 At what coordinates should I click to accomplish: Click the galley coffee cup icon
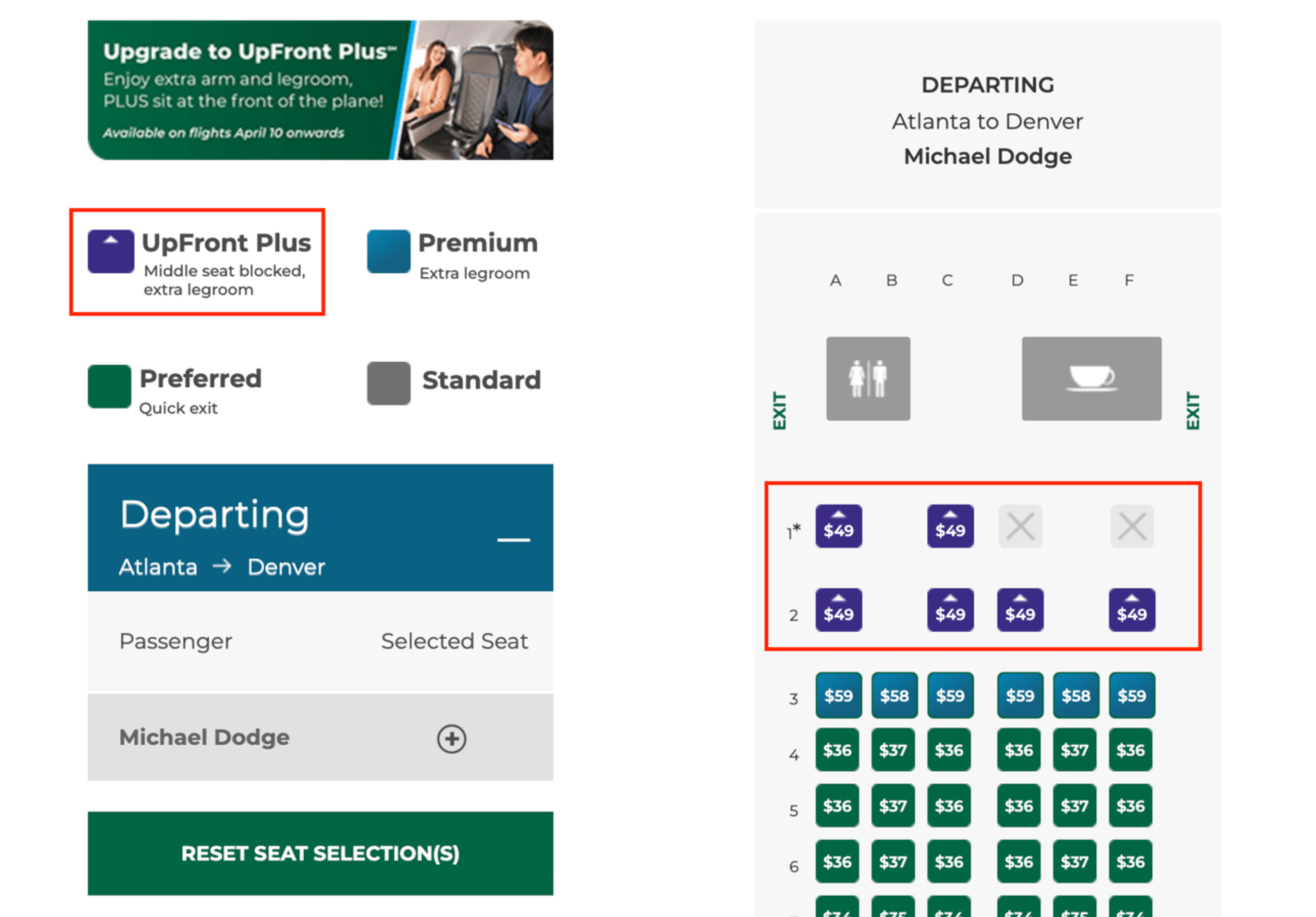pyautogui.click(x=1091, y=378)
